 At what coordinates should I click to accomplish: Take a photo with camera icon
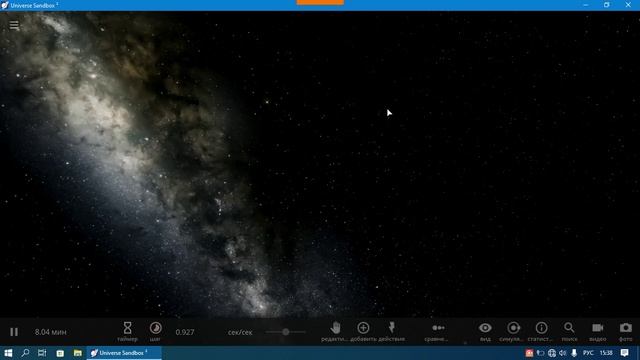point(626,331)
